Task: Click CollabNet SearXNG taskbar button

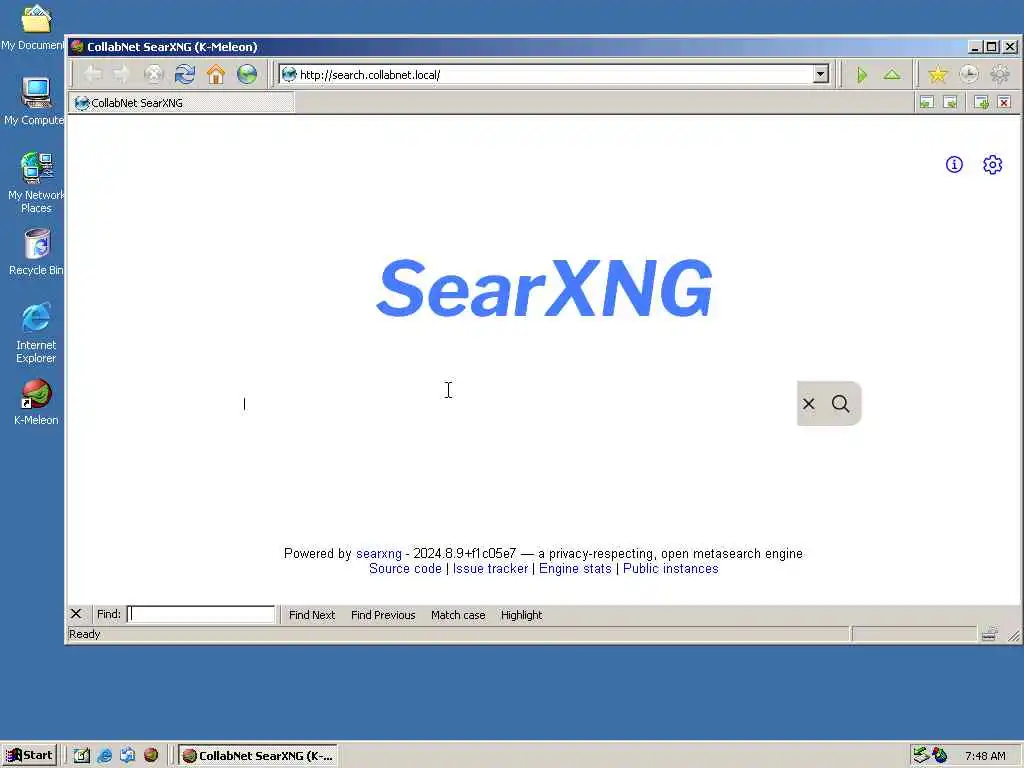Action: [257, 756]
